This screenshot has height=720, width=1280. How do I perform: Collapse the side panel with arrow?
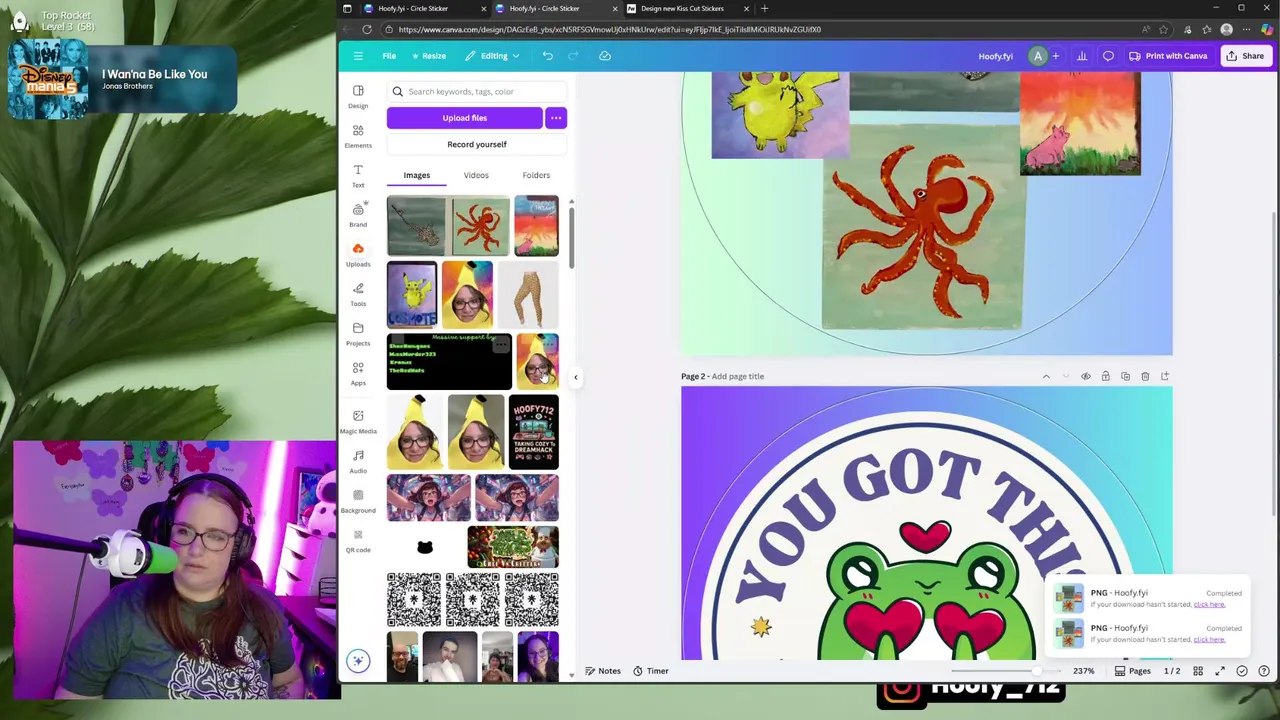pyautogui.click(x=575, y=377)
